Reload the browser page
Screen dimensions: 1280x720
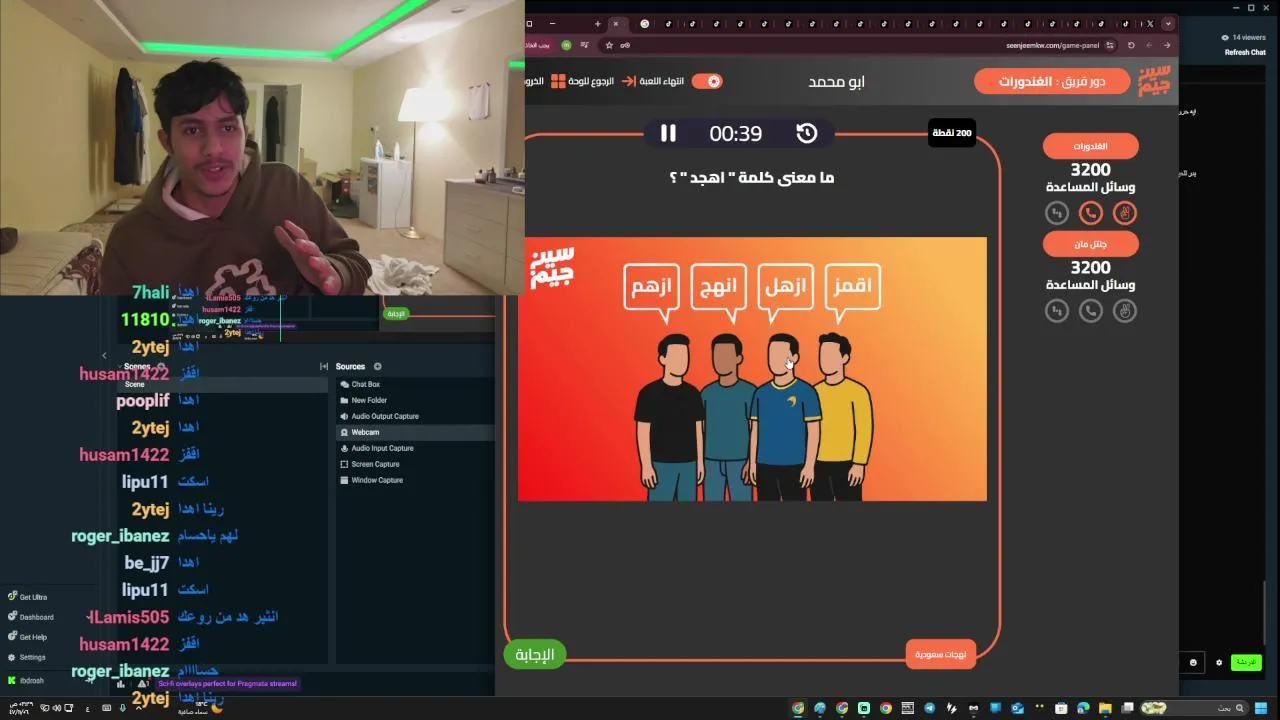tap(1131, 45)
